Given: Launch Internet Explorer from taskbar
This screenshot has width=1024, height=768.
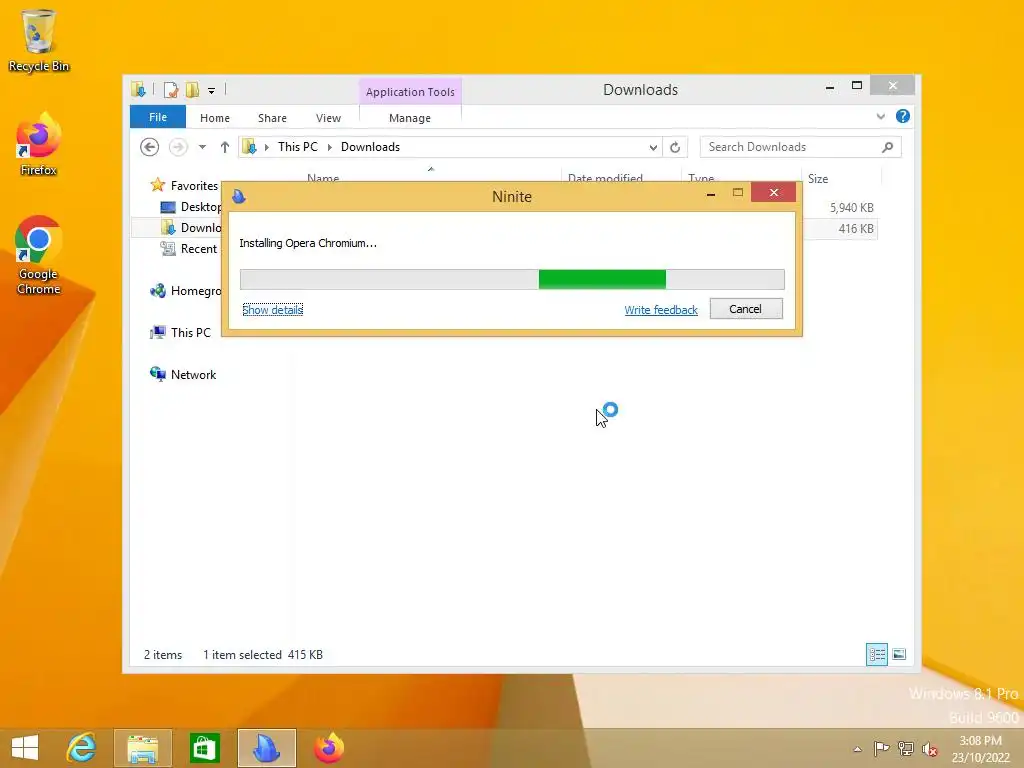Looking at the screenshot, I should [x=82, y=748].
